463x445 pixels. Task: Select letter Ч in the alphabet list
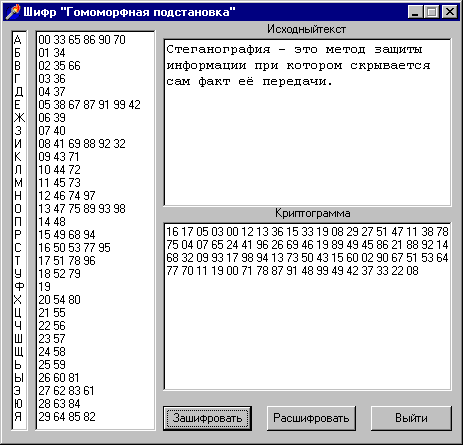tap(18, 326)
